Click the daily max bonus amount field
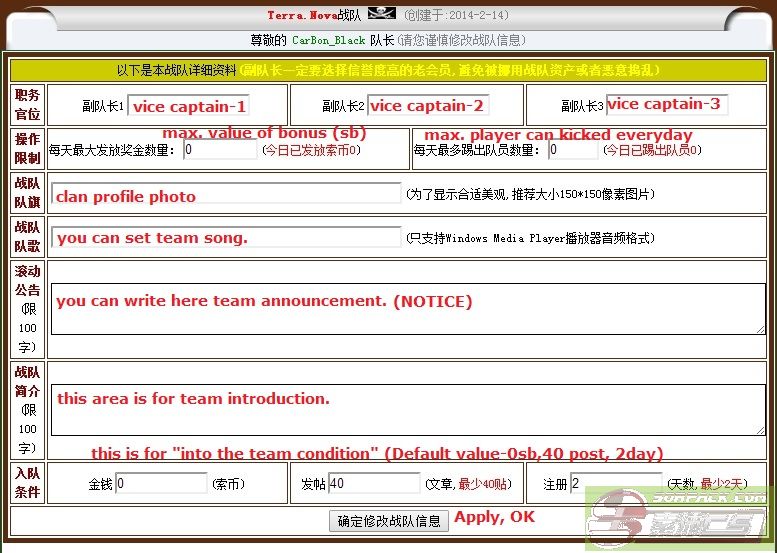 pos(220,150)
